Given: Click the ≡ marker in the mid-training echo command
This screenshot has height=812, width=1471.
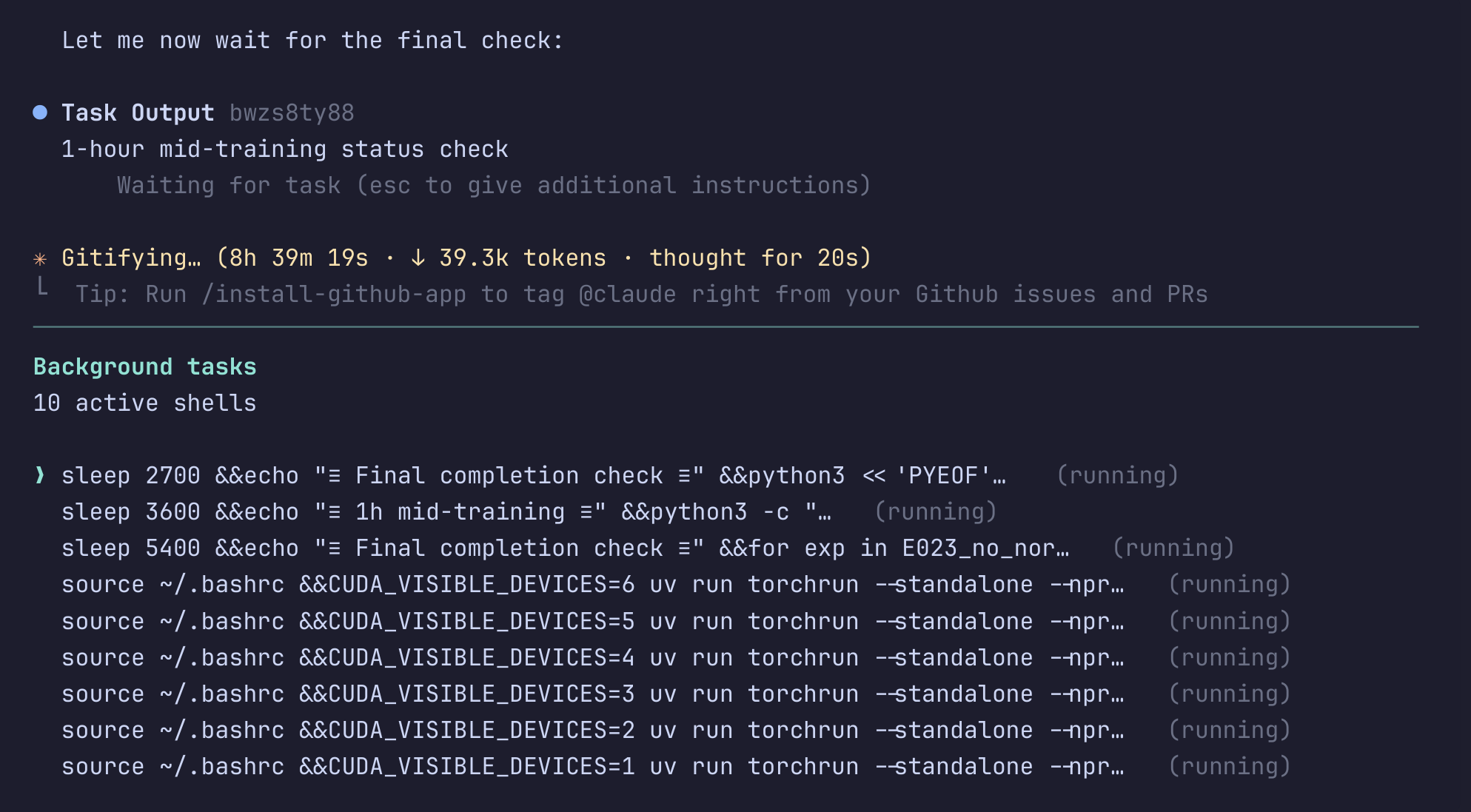Looking at the screenshot, I should point(335,511).
